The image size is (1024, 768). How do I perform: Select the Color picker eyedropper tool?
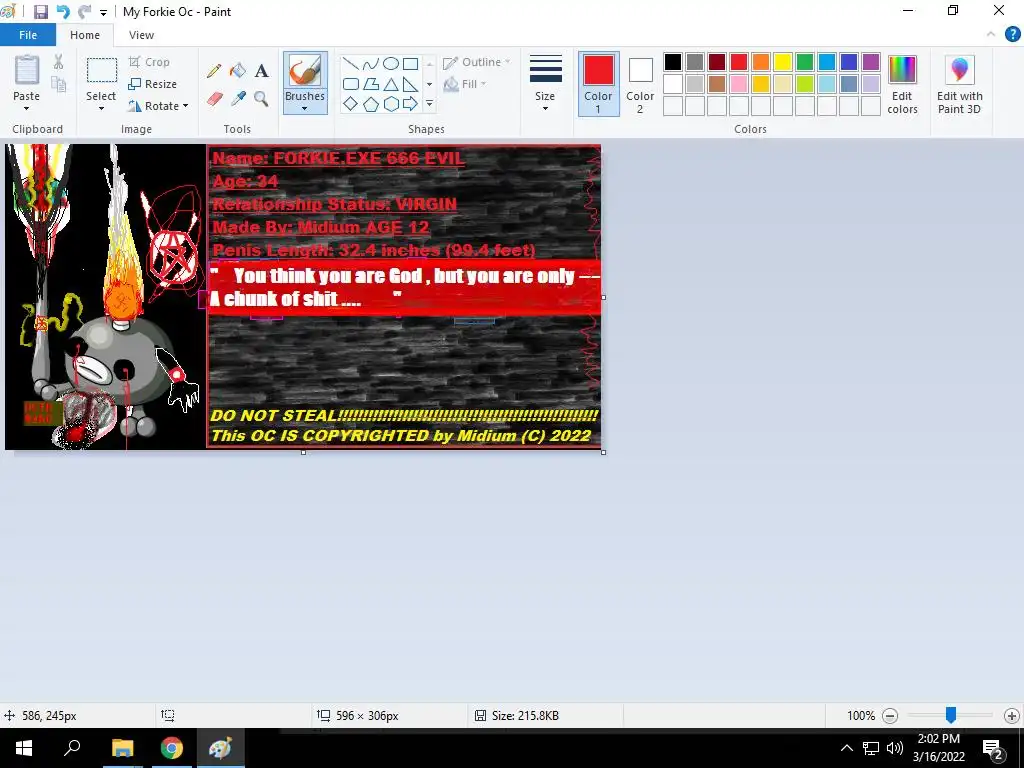[x=238, y=99]
